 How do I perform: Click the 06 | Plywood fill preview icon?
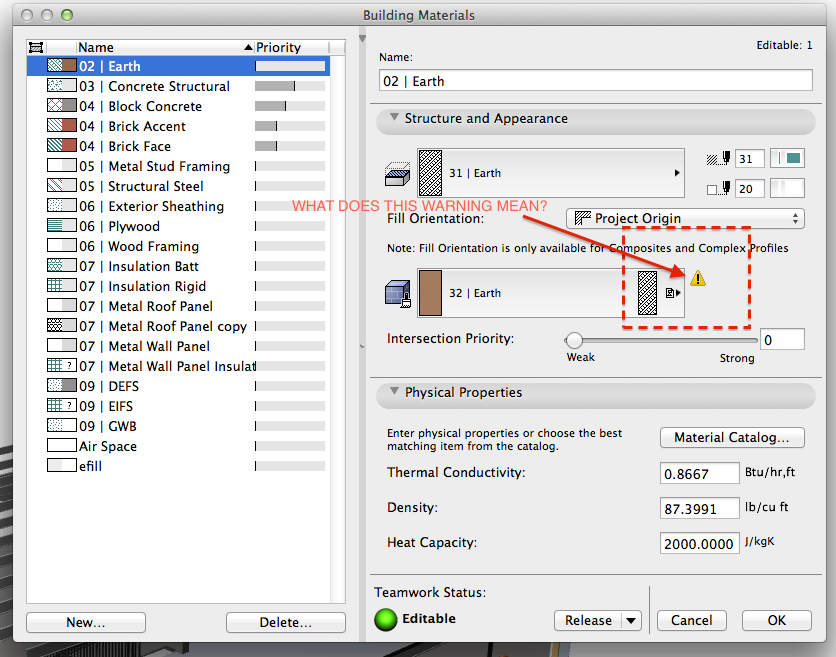click(62, 226)
